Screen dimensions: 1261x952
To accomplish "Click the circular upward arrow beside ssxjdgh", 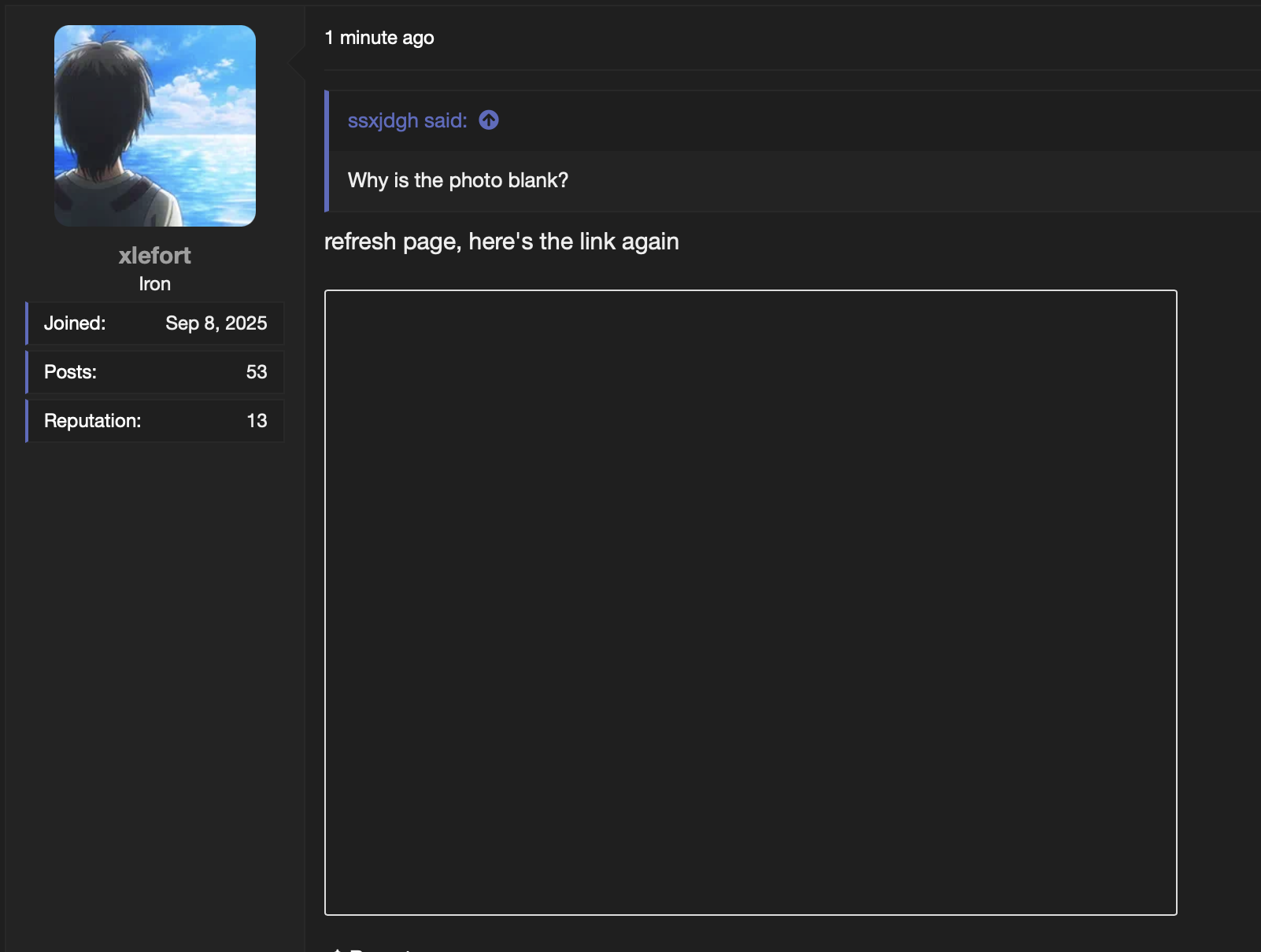I will coord(488,120).
